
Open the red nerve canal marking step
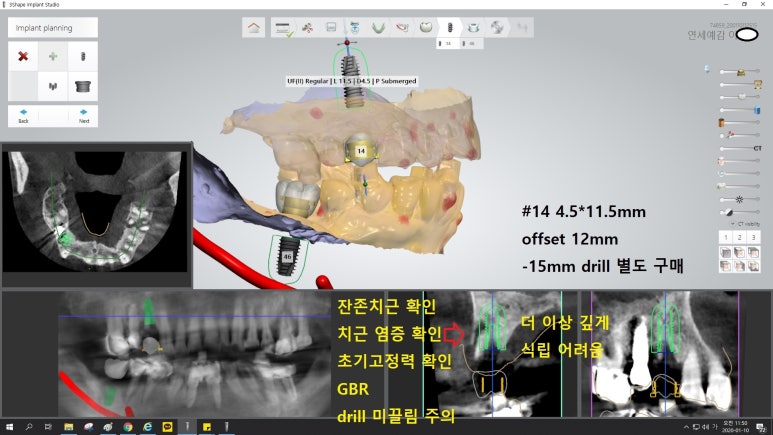pyautogui.click(x=402, y=28)
